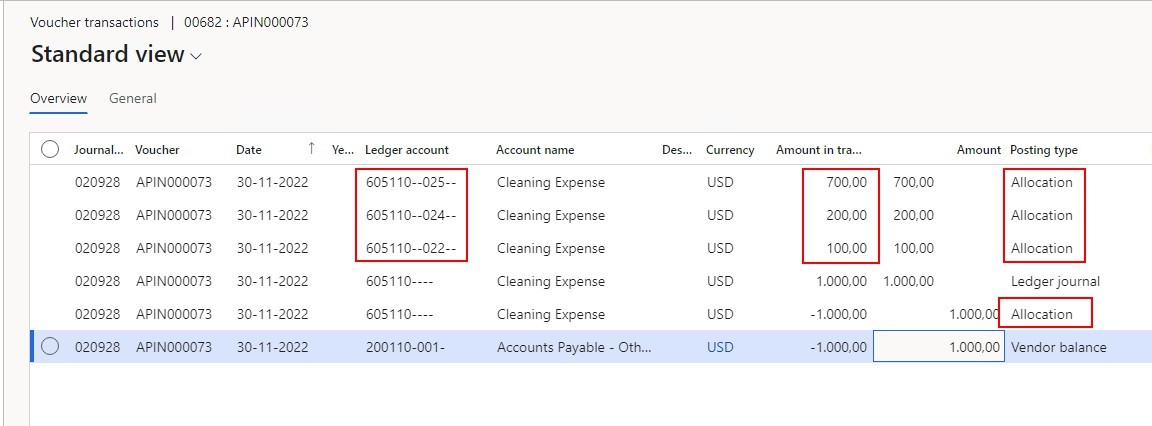Click the Ledger account column header

coord(407,150)
